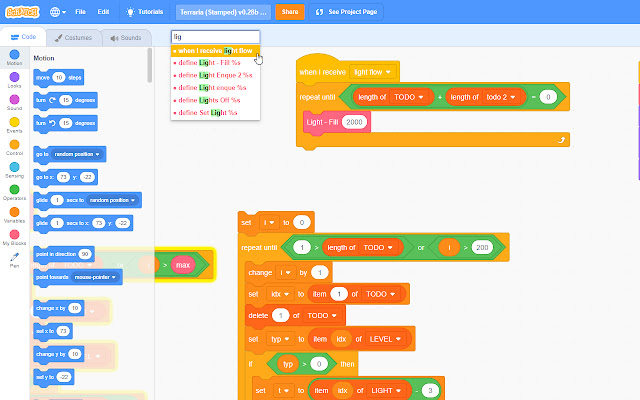Click the 200 value in repeat until condition
The image size is (640, 400).
tap(482, 248)
